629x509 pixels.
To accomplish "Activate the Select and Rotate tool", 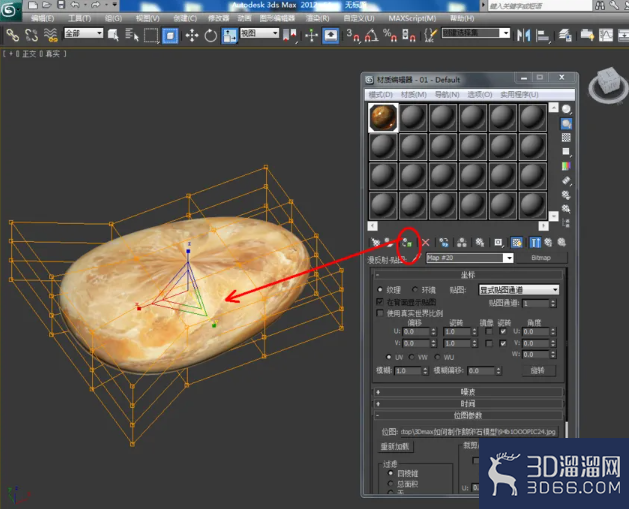I will point(210,35).
